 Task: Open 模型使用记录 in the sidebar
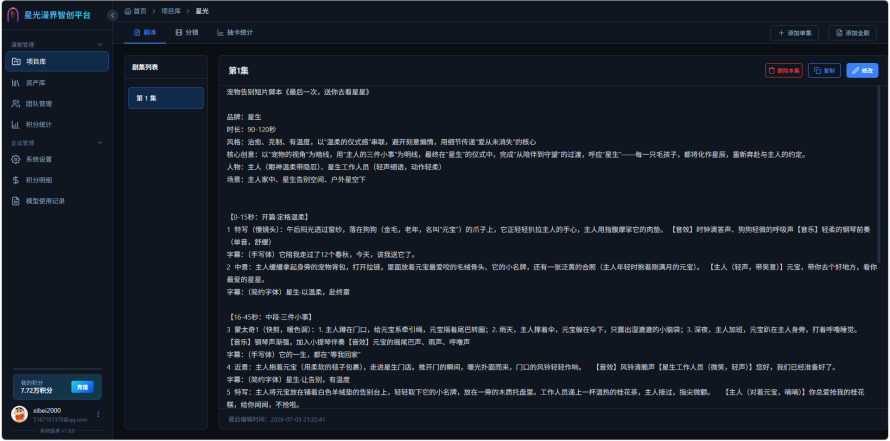click(57, 201)
